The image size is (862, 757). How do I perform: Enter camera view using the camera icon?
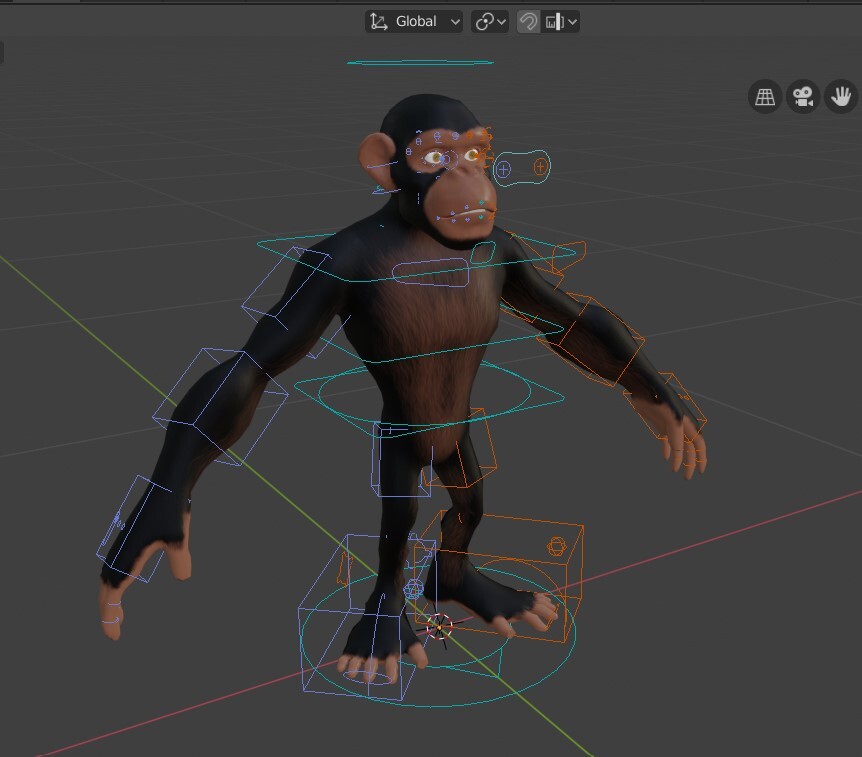[x=802, y=96]
